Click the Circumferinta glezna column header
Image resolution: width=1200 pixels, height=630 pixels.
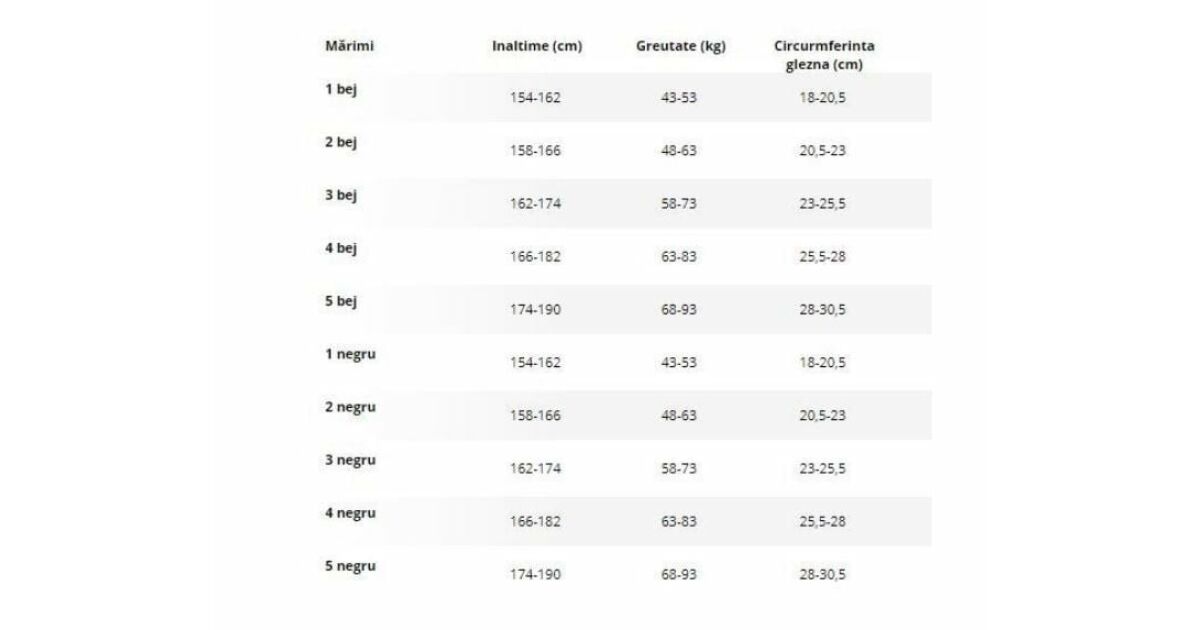pos(824,55)
